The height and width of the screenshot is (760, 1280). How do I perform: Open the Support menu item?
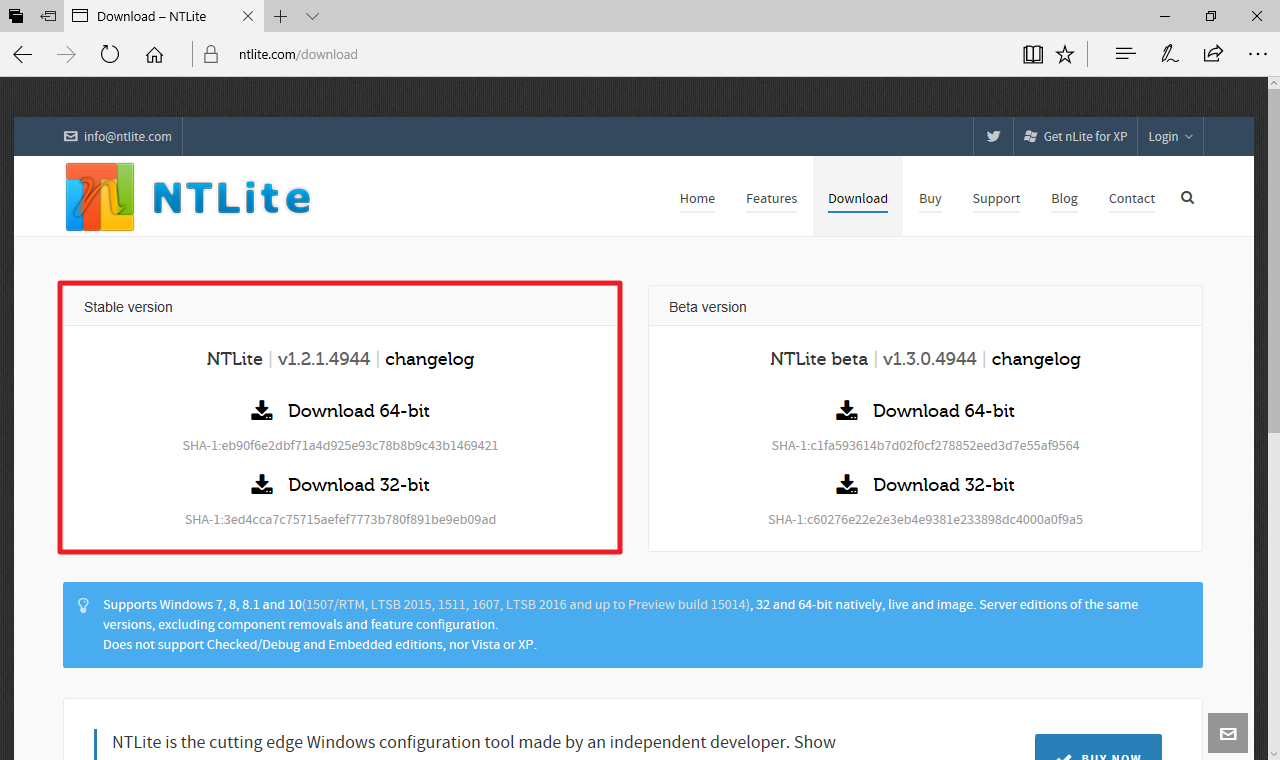(x=996, y=199)
